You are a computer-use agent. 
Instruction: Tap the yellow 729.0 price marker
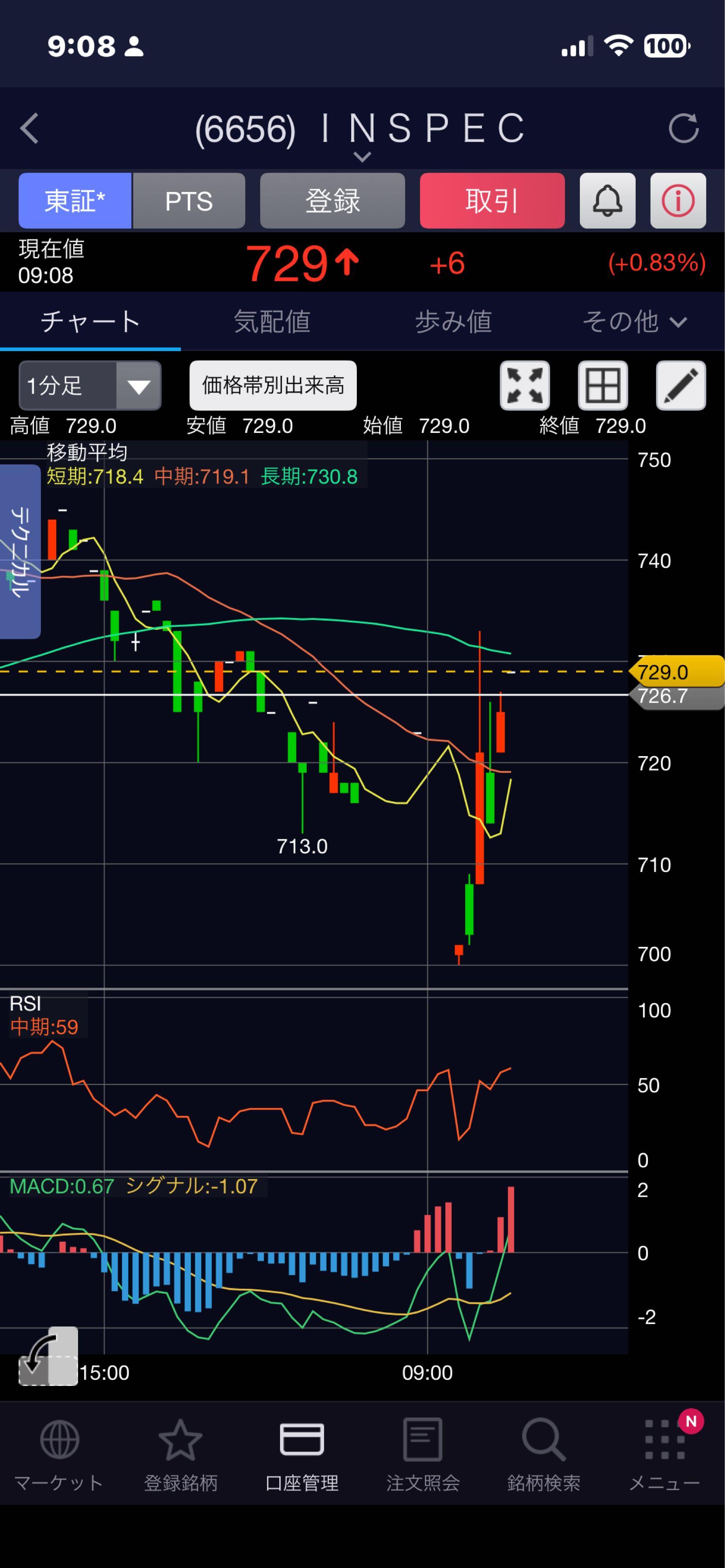pos(677,672)
